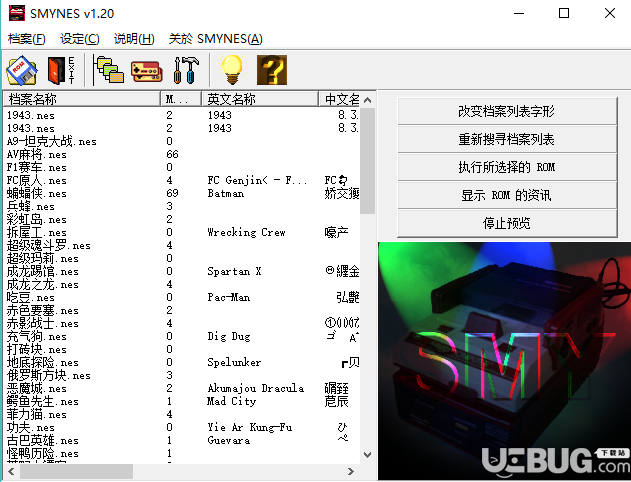Open the 档案(F) menu

(27, 39)
